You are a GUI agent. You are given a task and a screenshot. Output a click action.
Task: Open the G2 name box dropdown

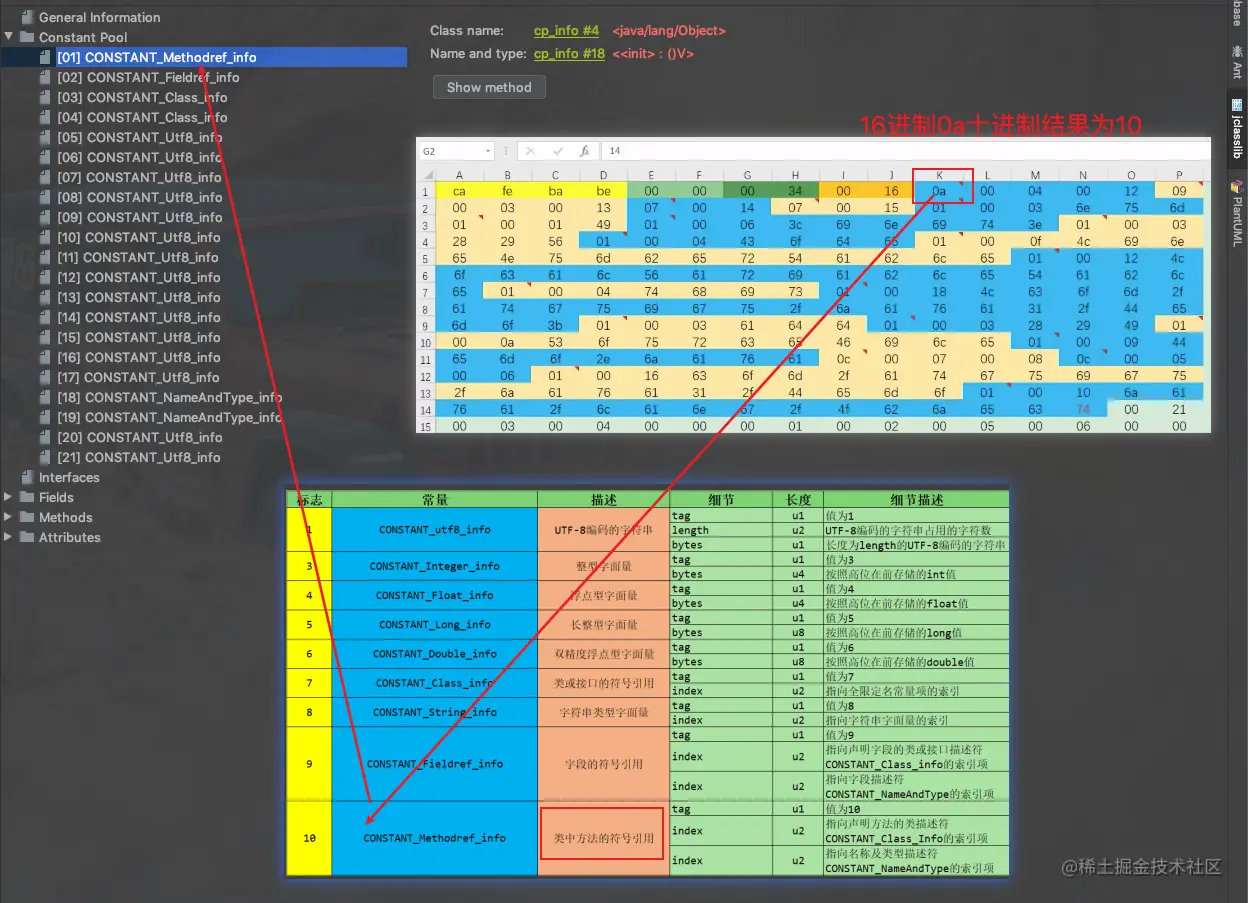point(488,151)
